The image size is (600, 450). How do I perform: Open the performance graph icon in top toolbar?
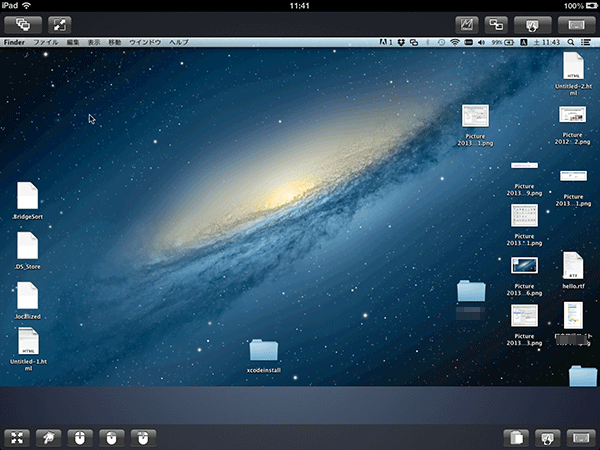click(466, 25)
